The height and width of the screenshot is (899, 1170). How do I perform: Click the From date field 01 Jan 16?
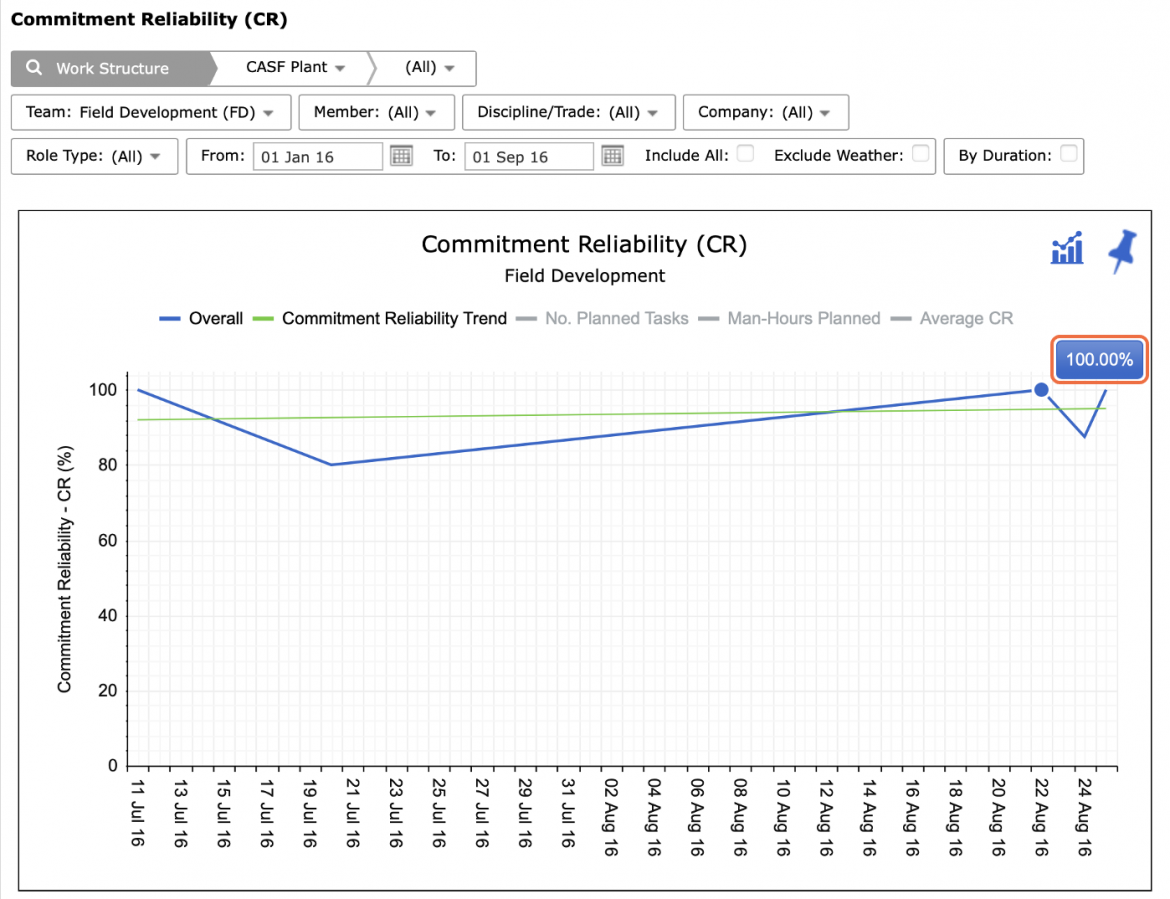click(x=318, y=157)
